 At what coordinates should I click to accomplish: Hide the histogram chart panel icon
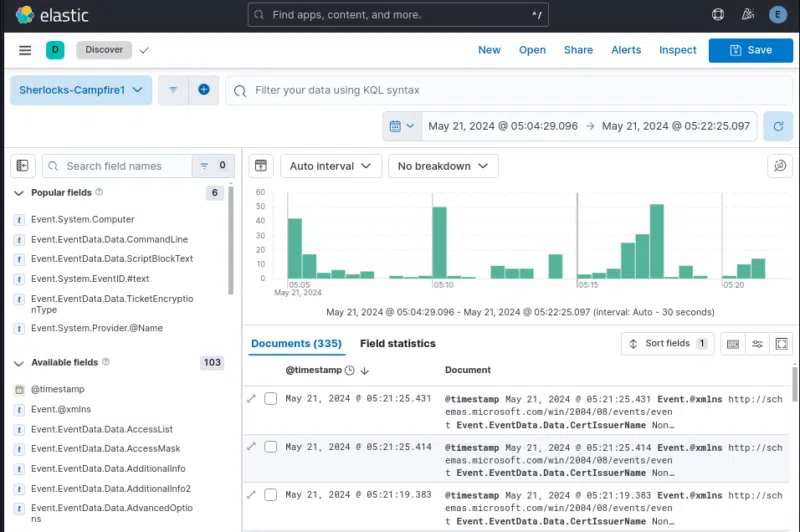point(259,166)
